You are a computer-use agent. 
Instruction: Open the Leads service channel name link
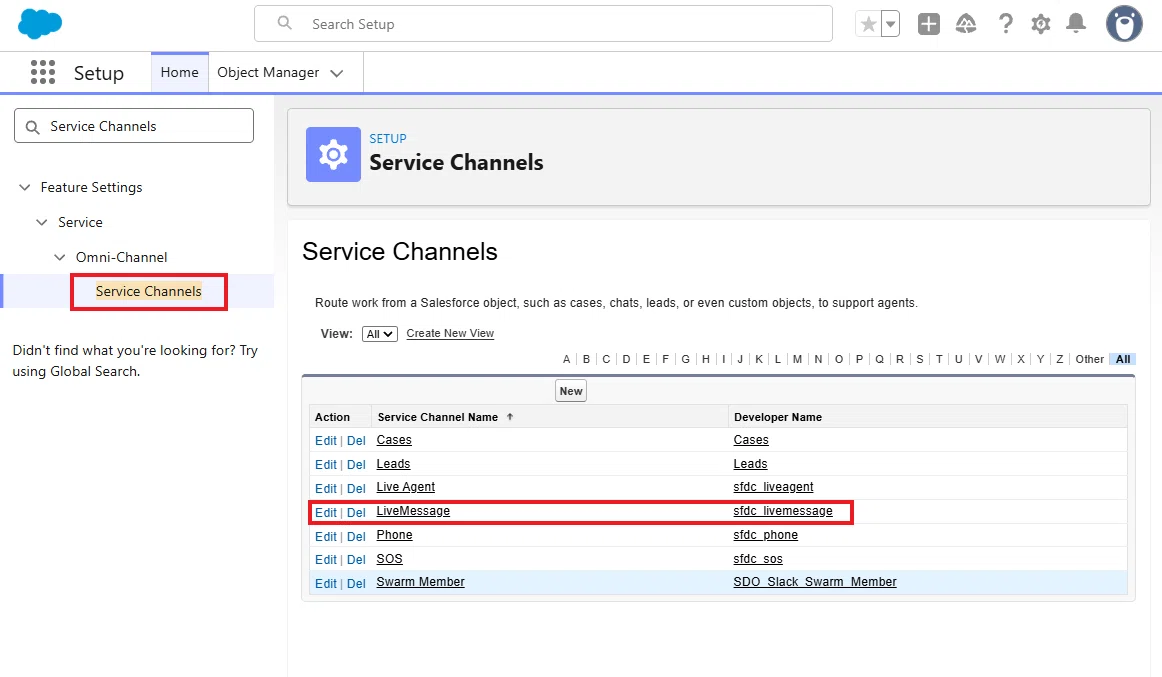pyautogui.click(x=393, y=464)
